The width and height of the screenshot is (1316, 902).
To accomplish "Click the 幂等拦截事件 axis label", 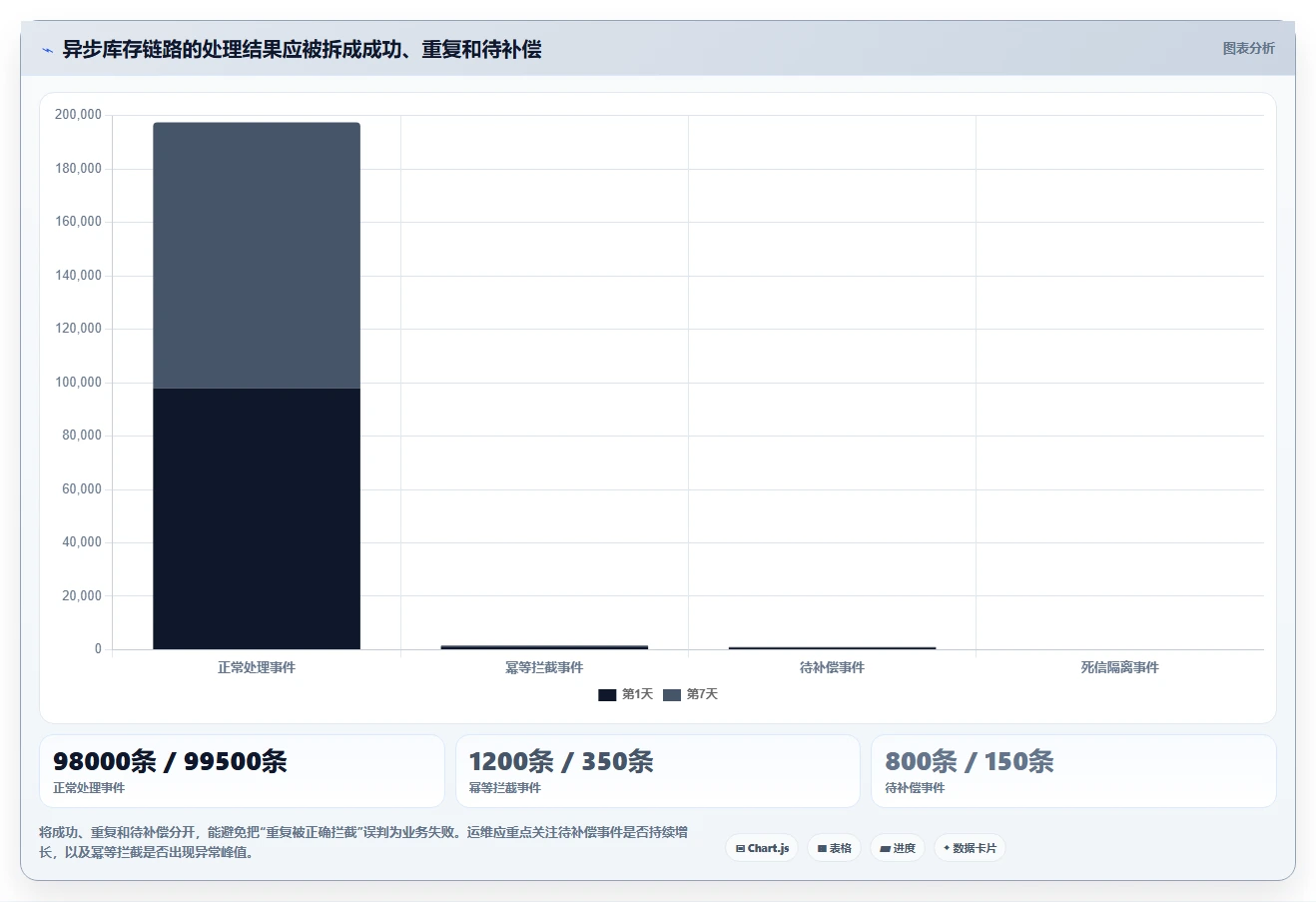I will tap(544, 667).
